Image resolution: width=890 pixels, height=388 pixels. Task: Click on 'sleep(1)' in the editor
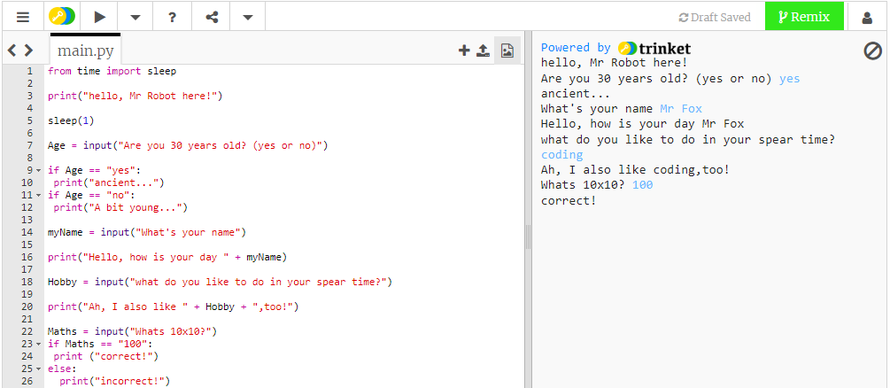[x=71, y=121]
